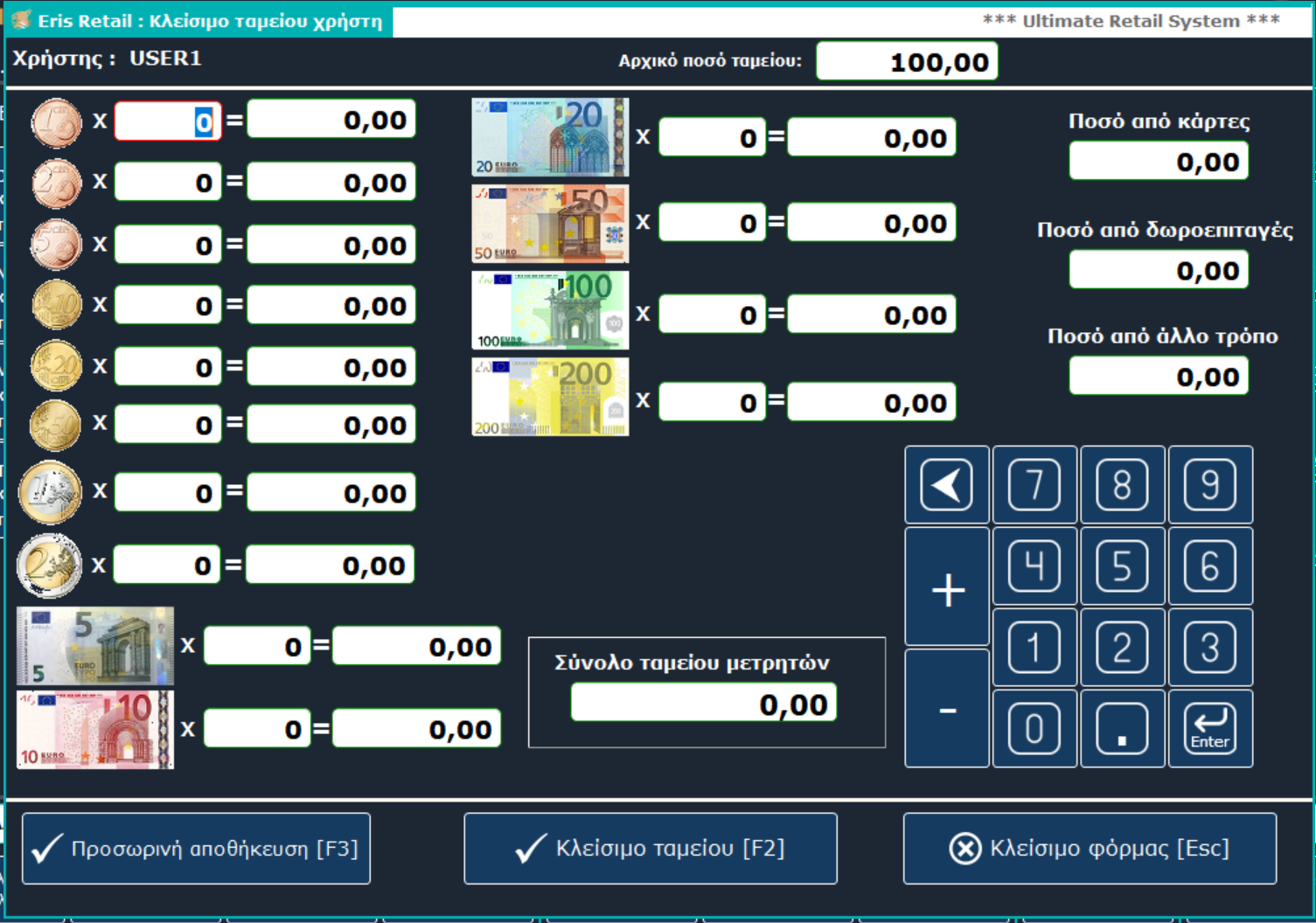
Task: Click the 1 cent total amount field
Action: pos(331,120)
